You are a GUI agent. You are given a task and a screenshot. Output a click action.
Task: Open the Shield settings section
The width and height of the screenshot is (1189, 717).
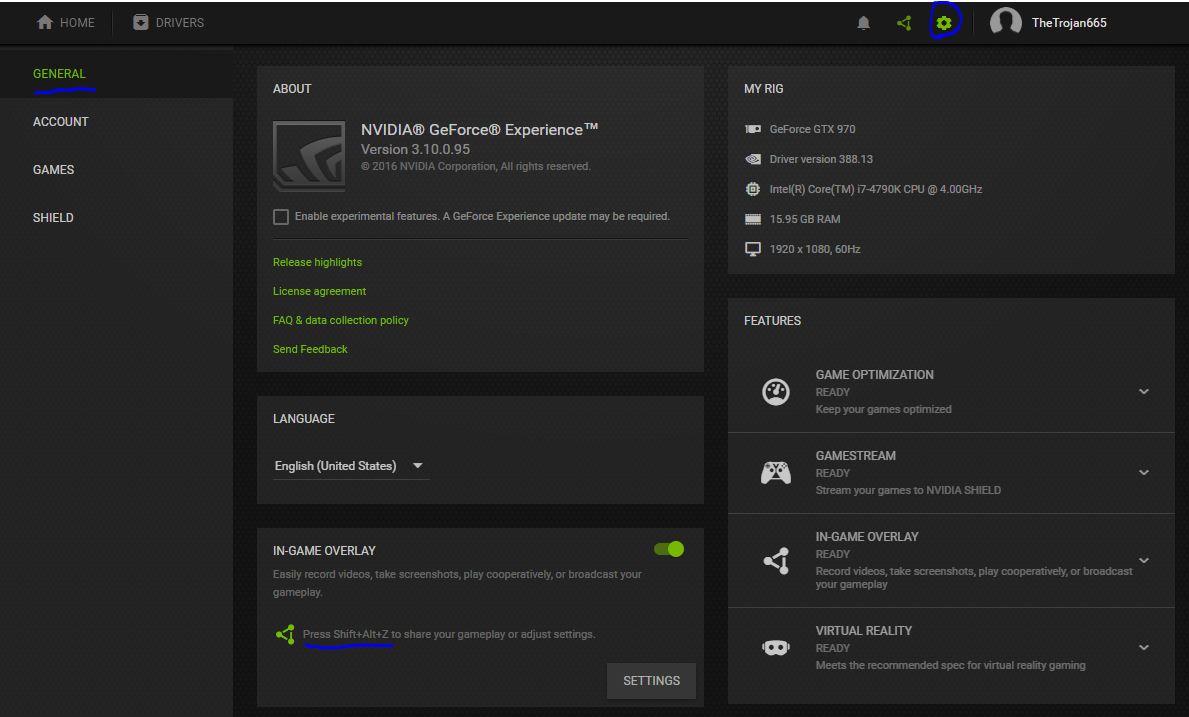click(53, 218)
